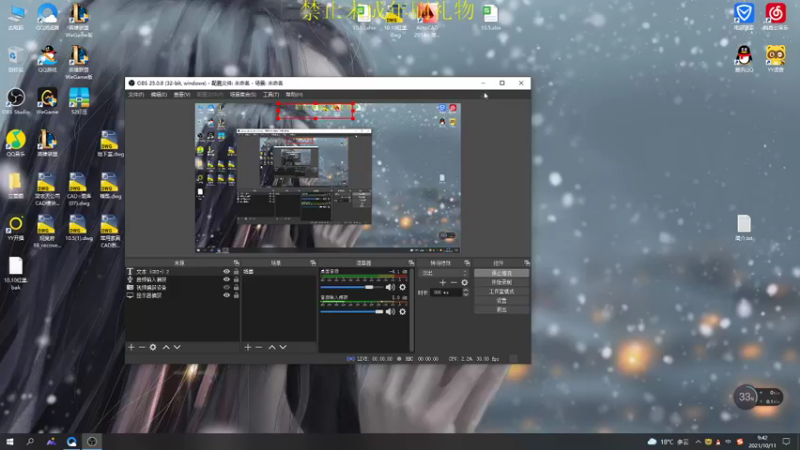This screenshot has width=800, height=450.
Task: Open the 场景集合(S) menu
Action: [243, 94]
